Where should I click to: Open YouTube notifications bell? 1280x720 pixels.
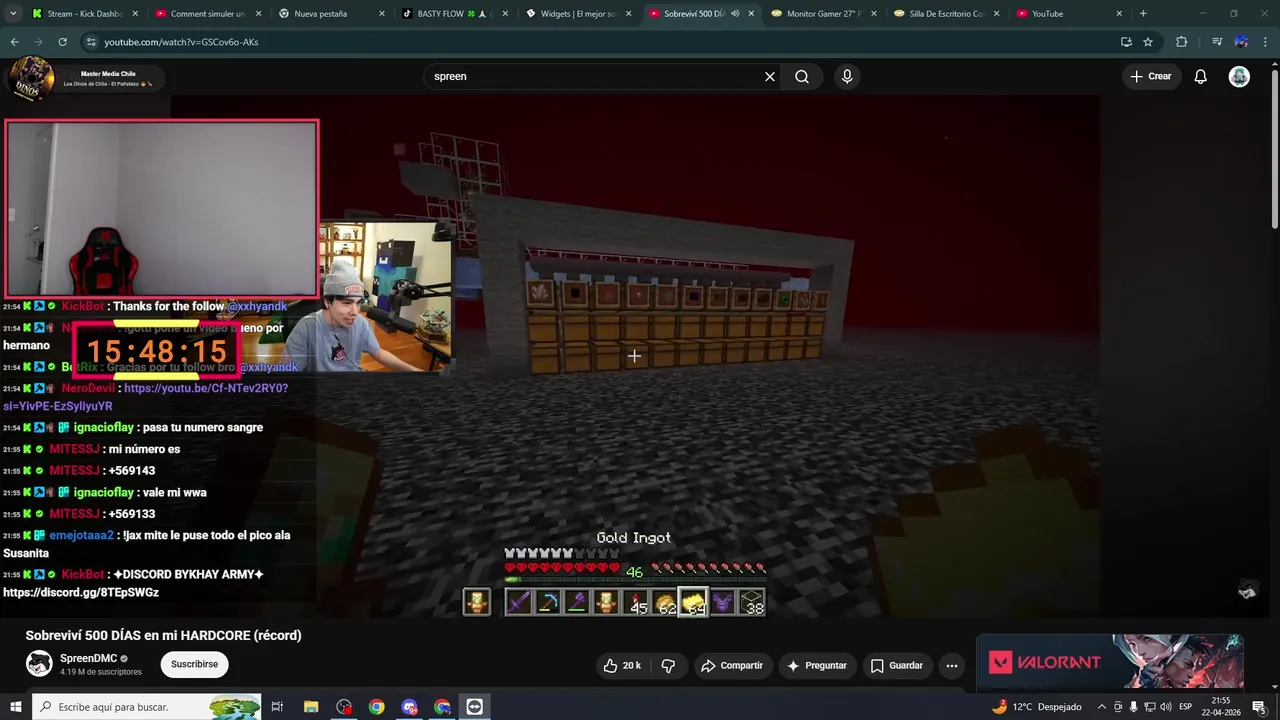[x=1201, y=76]
